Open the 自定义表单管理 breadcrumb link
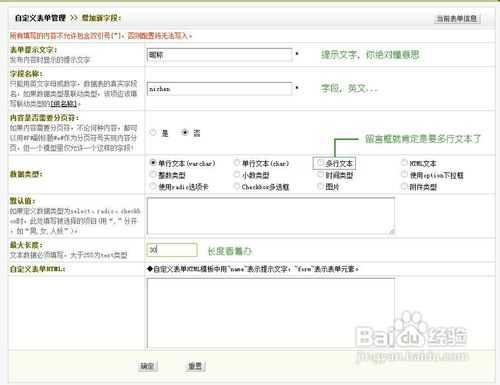 tap(40, 18)
